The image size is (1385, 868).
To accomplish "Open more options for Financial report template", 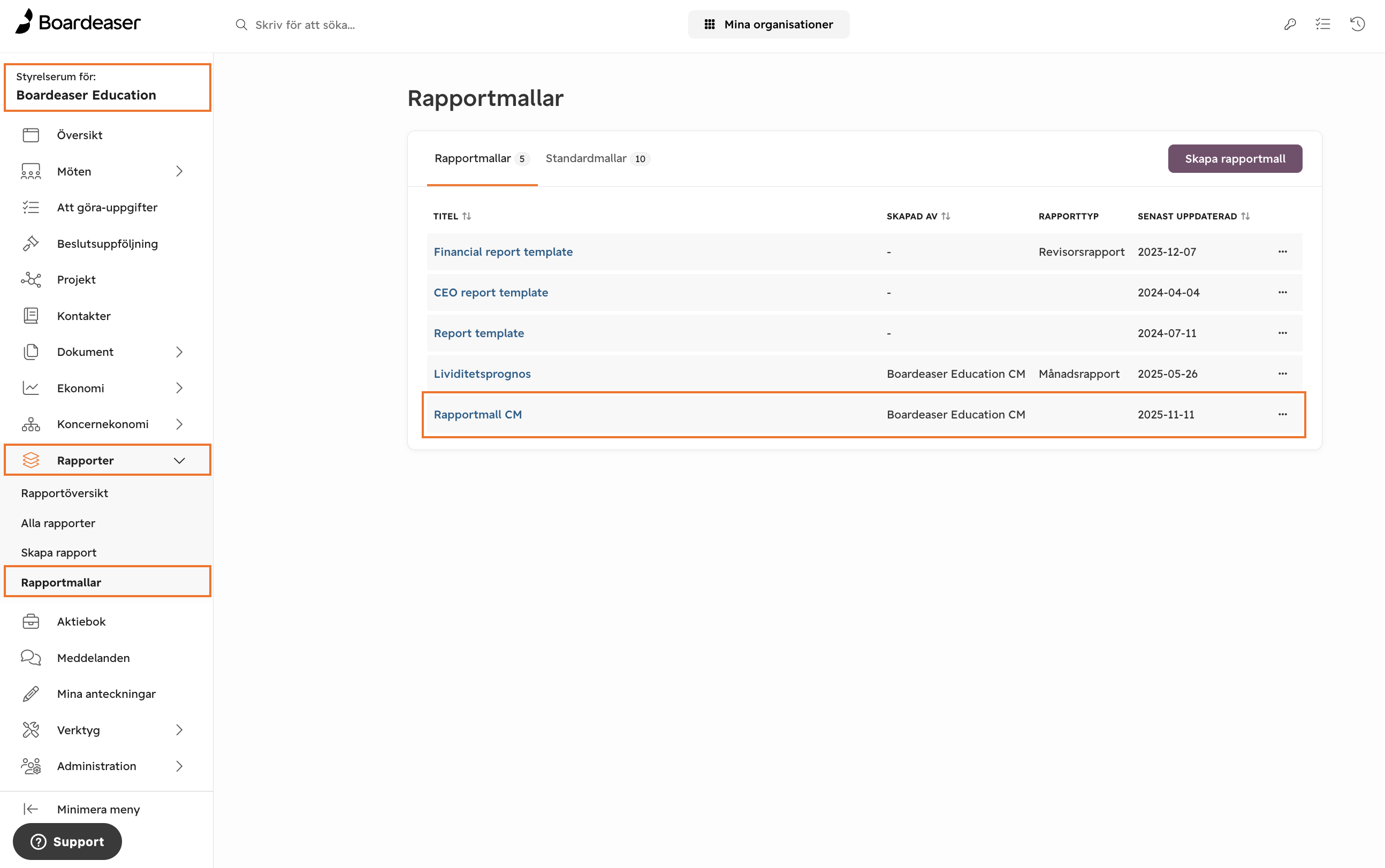I will coord(1283,252).
